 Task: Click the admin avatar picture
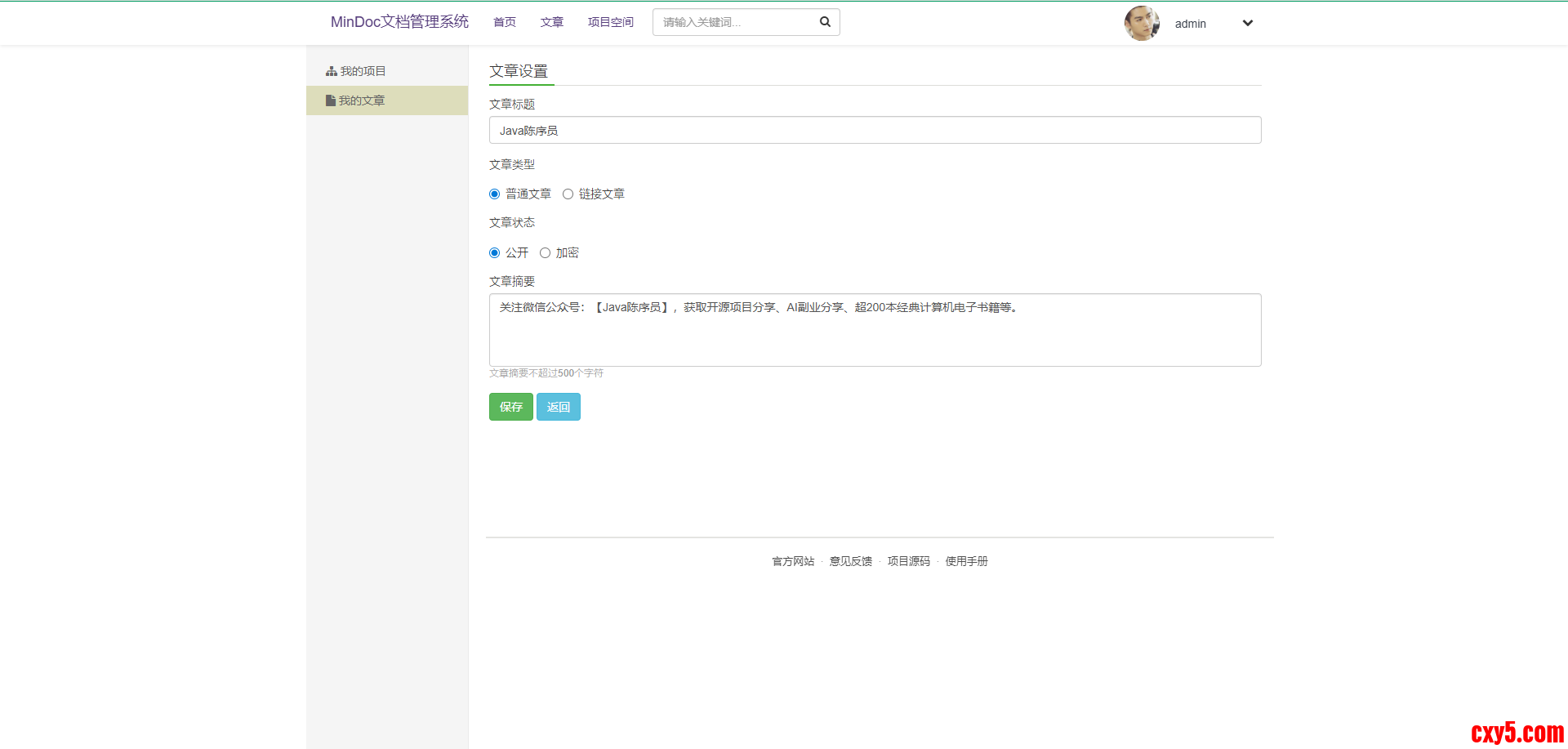[1141, 24]
